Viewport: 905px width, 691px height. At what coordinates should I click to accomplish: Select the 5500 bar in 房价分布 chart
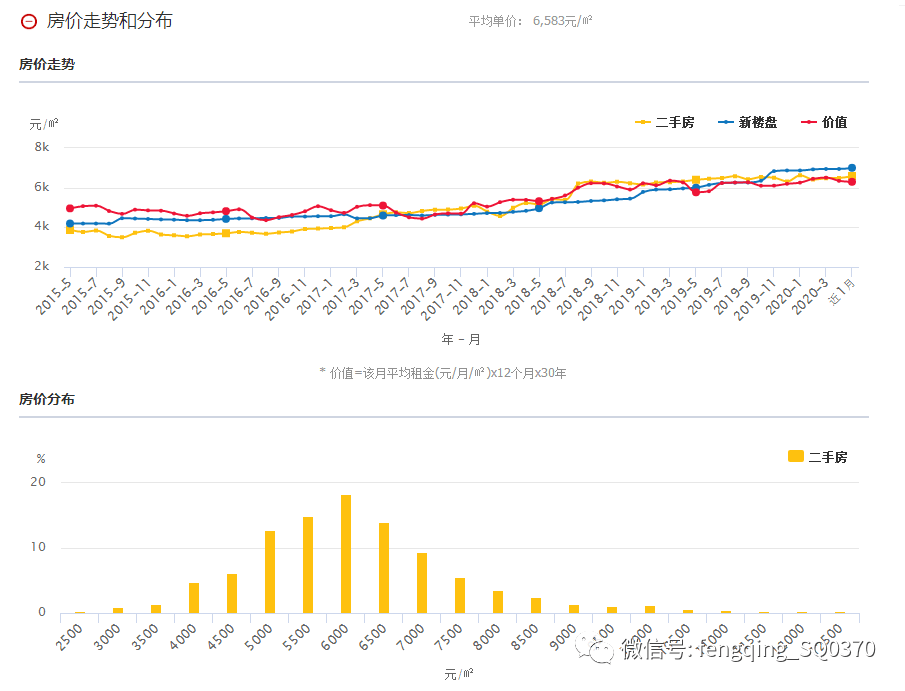coord(308,565)
